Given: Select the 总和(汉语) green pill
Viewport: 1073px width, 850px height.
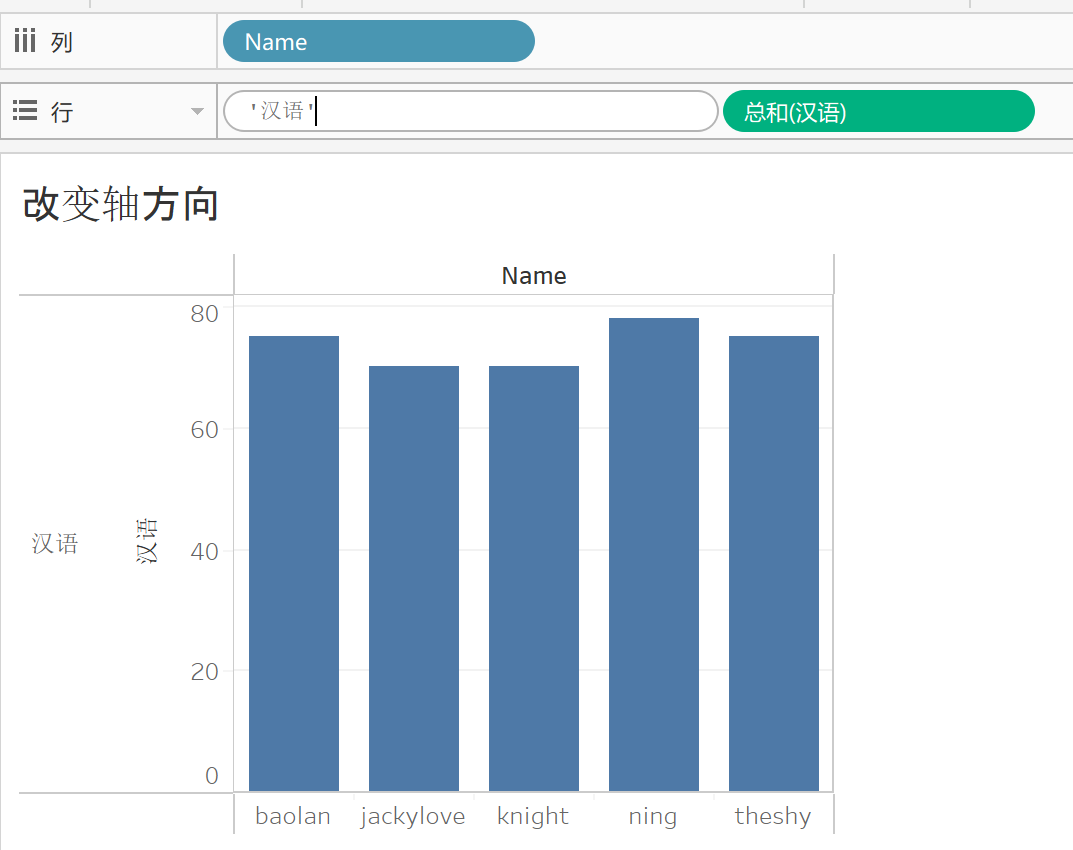Looking at the screenshot, I should tap(879, 111).
